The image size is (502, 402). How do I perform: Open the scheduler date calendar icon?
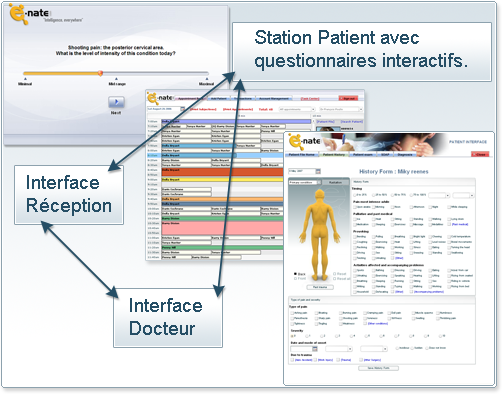183,109
